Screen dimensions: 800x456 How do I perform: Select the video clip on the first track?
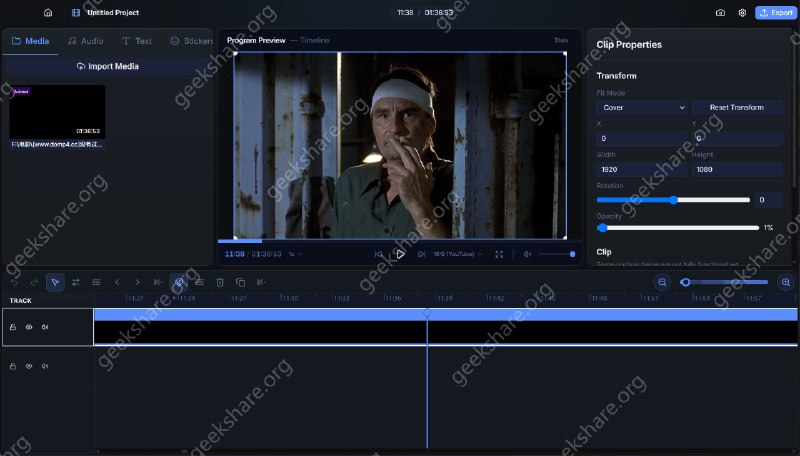point(445,327)
